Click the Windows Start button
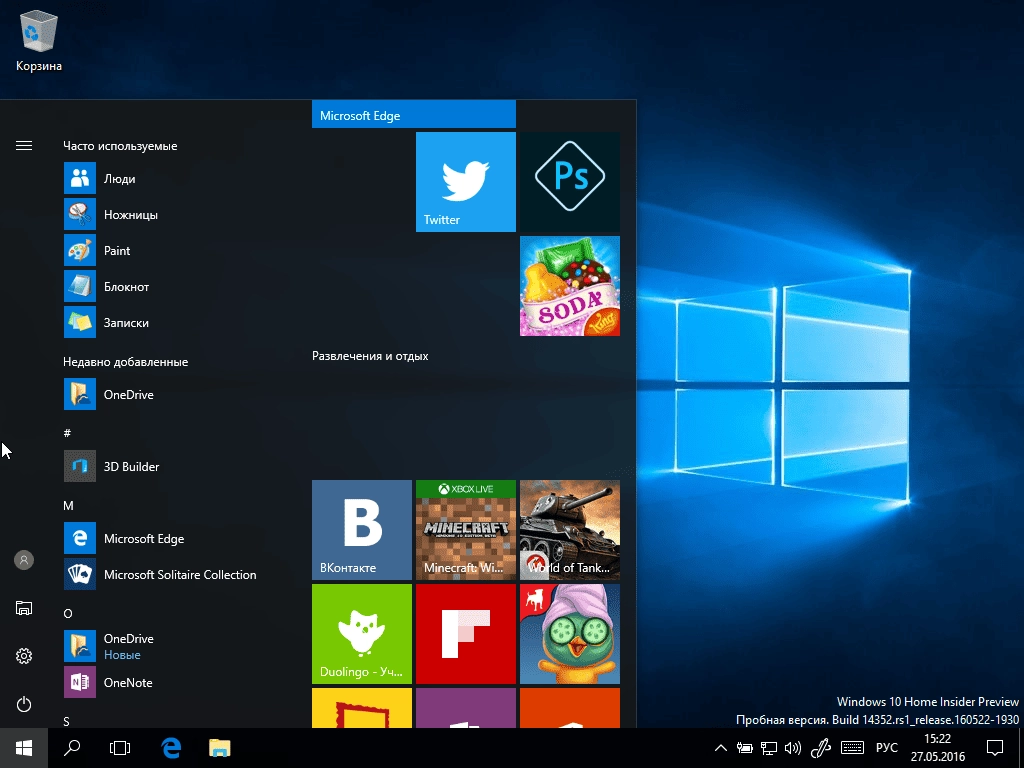Image resolution: width=1024 pixels, height=768 pixels. pyautogui.click(x=24, y=748)
